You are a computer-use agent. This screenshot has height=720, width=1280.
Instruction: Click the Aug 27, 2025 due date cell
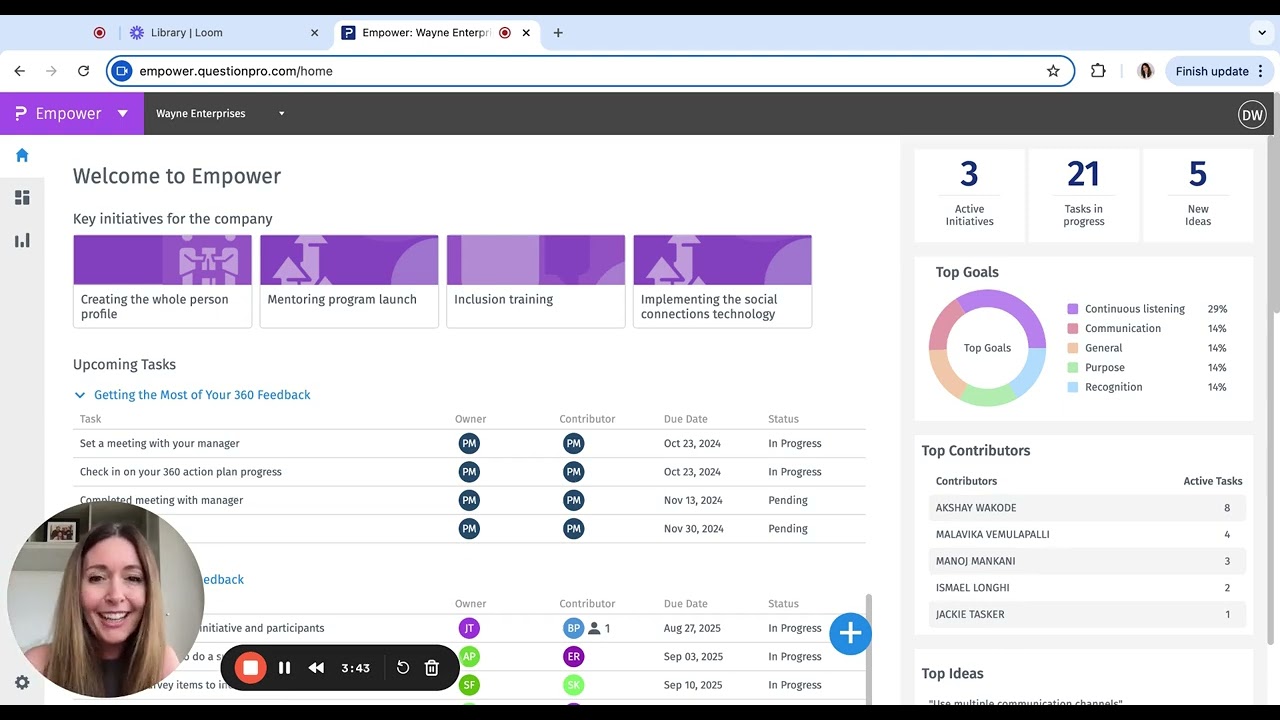[693, 628]
